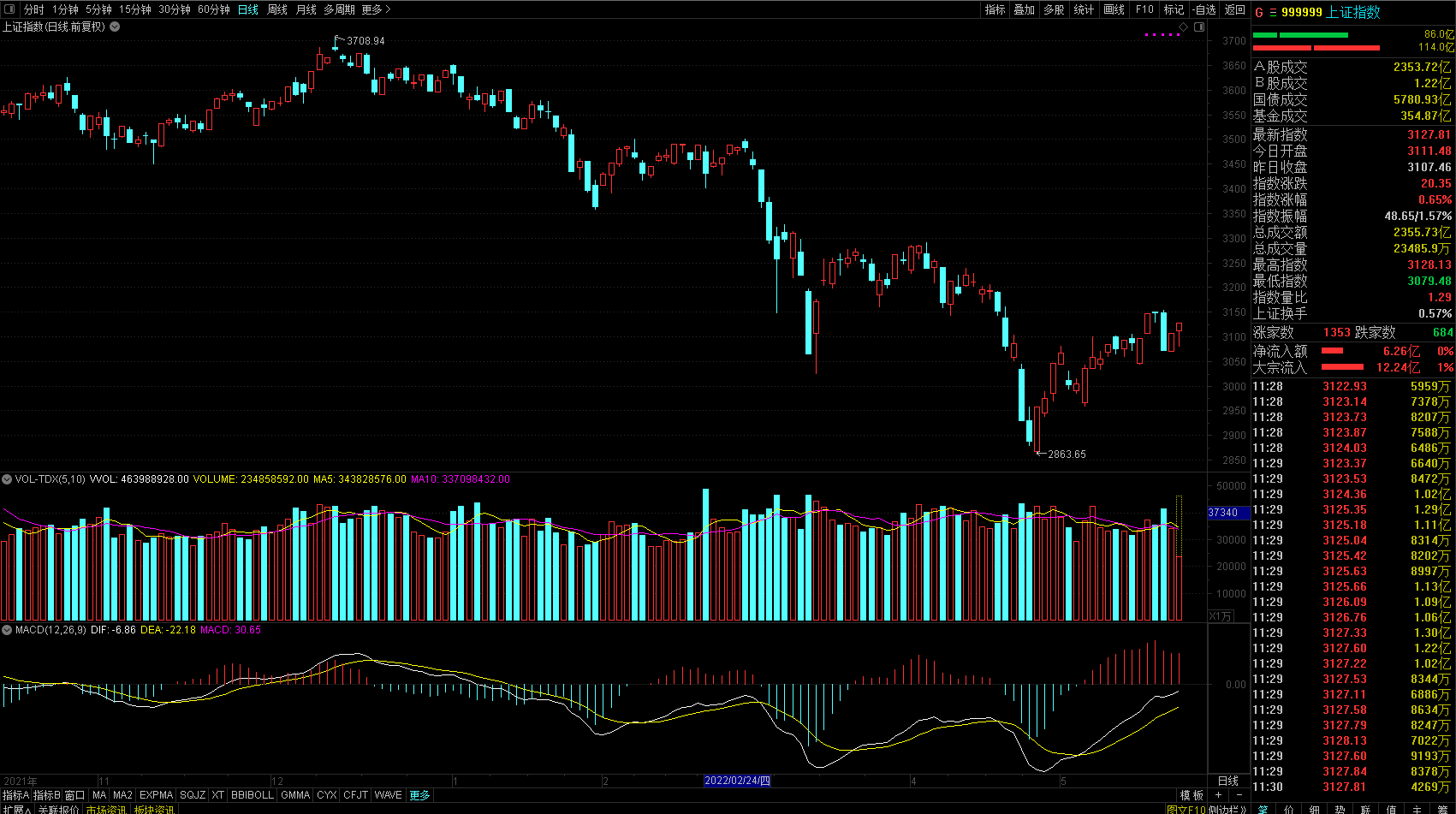The width and height of the screenshot is (1456, 814).
Task: Zoom out chart with the minus button
Action: pos(1239,795)
